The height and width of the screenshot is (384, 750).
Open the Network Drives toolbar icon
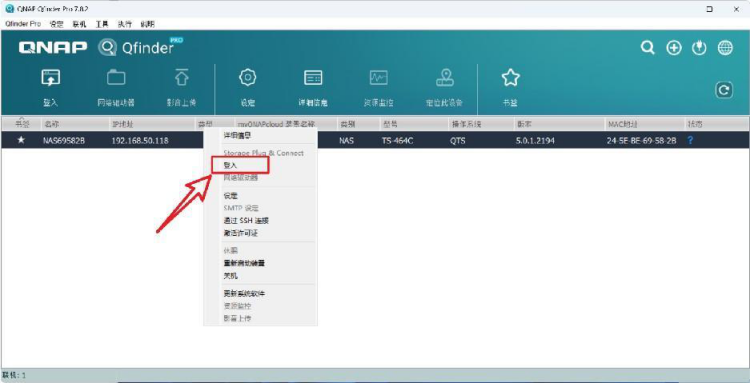click(116, 77)
